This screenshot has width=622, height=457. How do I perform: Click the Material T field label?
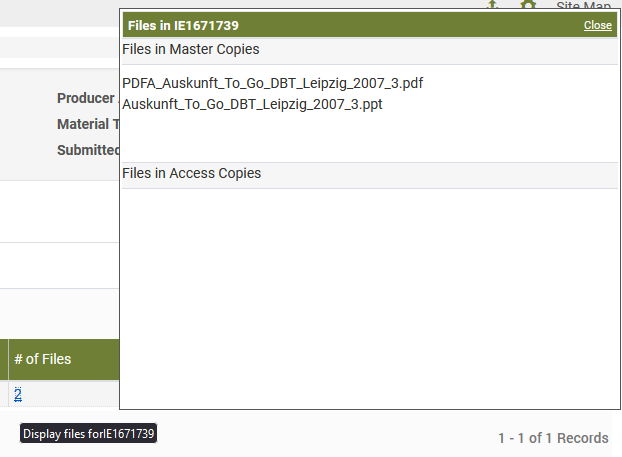coord(88,124)
